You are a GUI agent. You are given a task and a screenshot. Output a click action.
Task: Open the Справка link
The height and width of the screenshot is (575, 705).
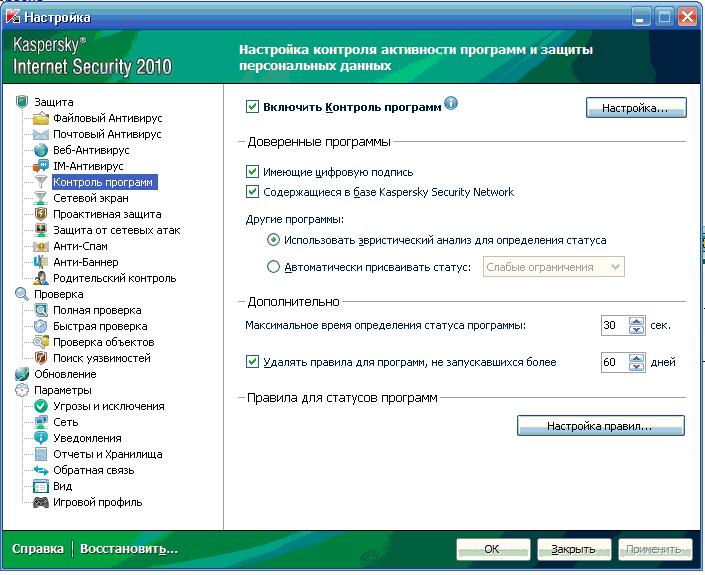(x=38, y=549)
